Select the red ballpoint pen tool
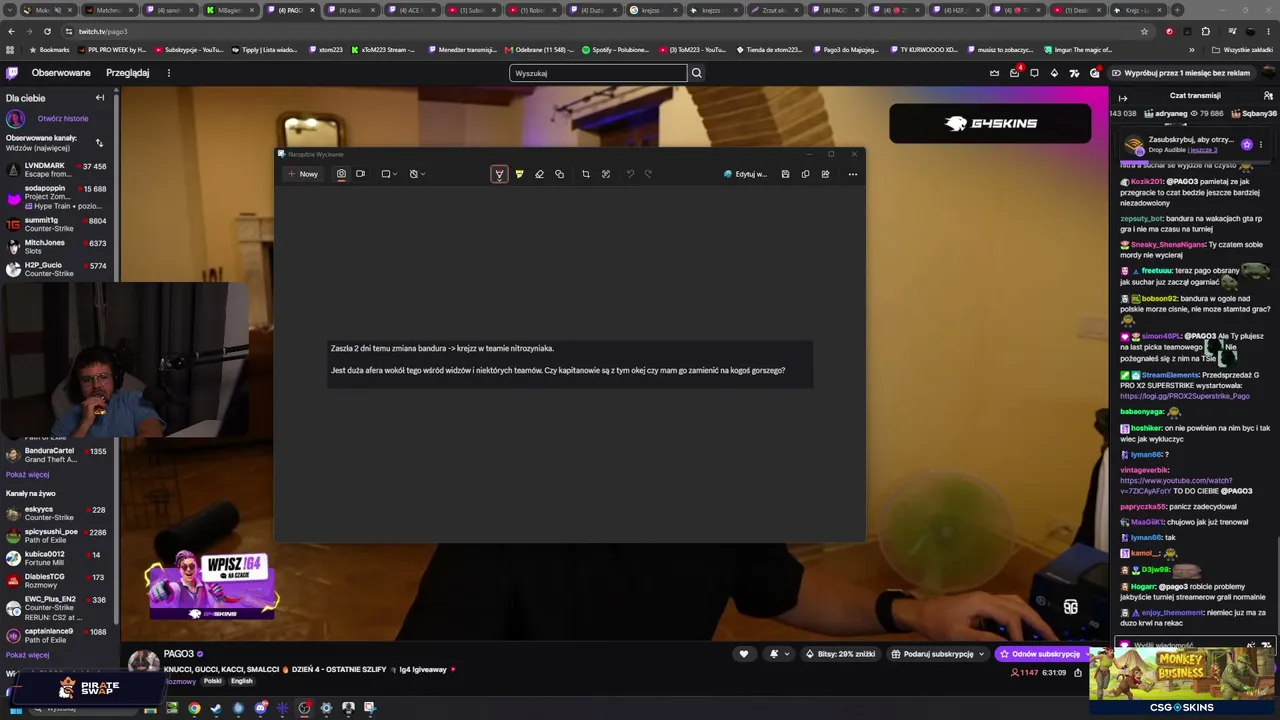 pos(499,174)
